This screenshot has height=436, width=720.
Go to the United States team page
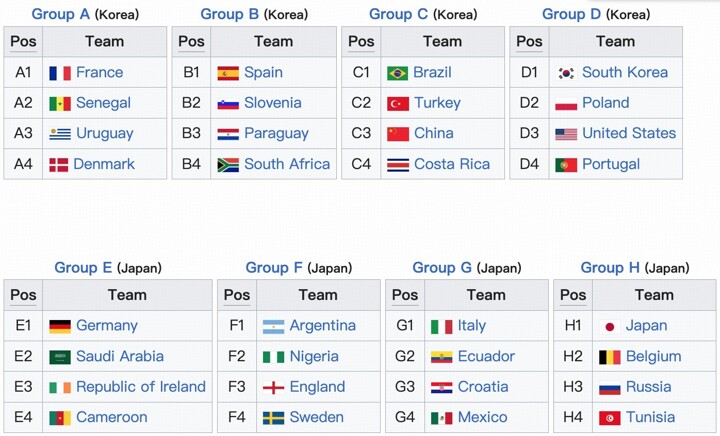click(x=629, y=134)
